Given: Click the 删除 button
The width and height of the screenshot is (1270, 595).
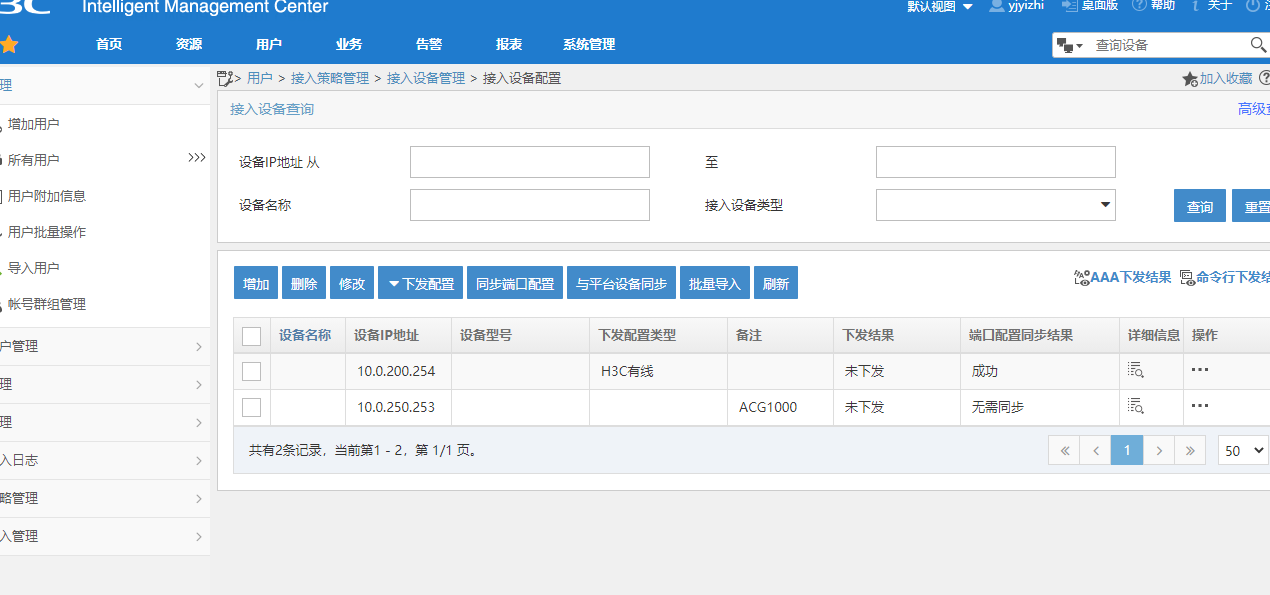Looking at the screenshot, I should coord(304,284).
